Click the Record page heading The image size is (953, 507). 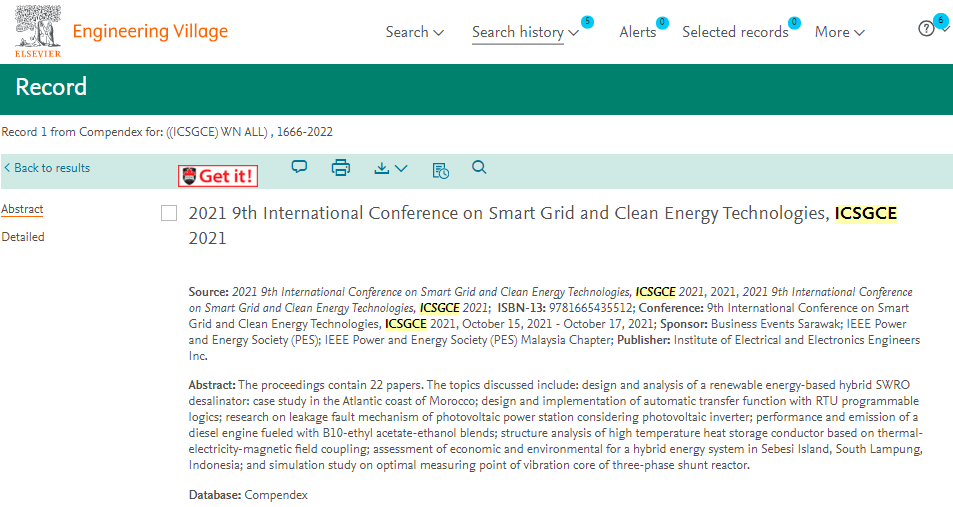pos(51,87)
